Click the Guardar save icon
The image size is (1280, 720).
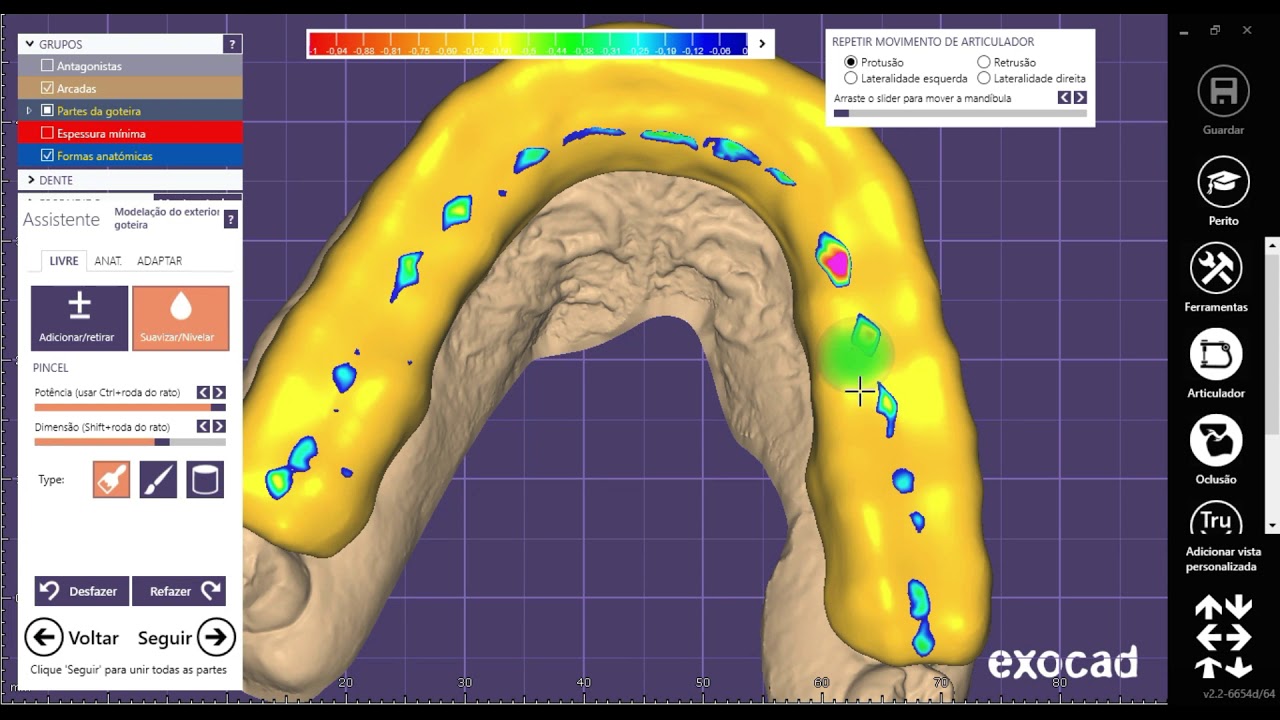pos(1223,91)
